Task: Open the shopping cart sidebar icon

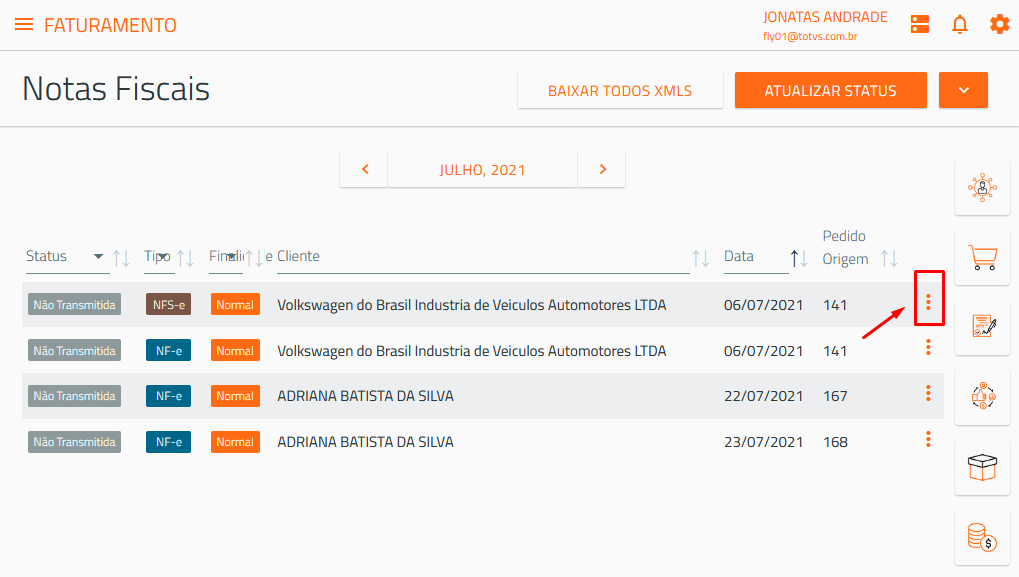Action: (x=982, y=257)
